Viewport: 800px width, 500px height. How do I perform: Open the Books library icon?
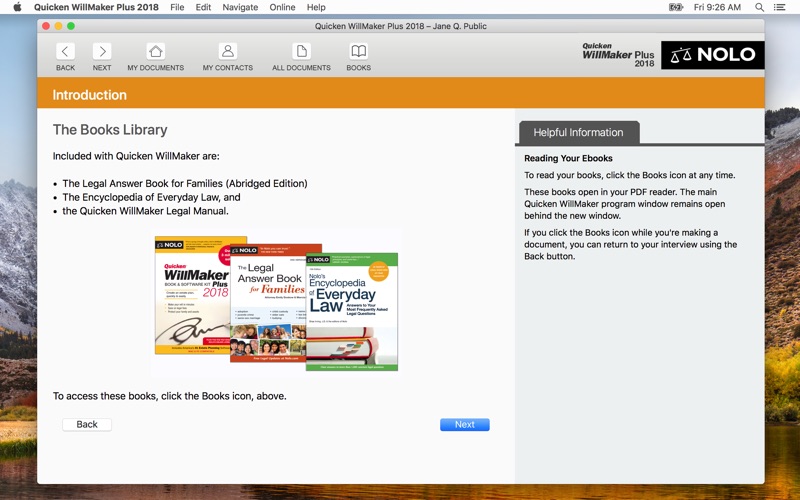pyautogui.click(x=358, y=52)
